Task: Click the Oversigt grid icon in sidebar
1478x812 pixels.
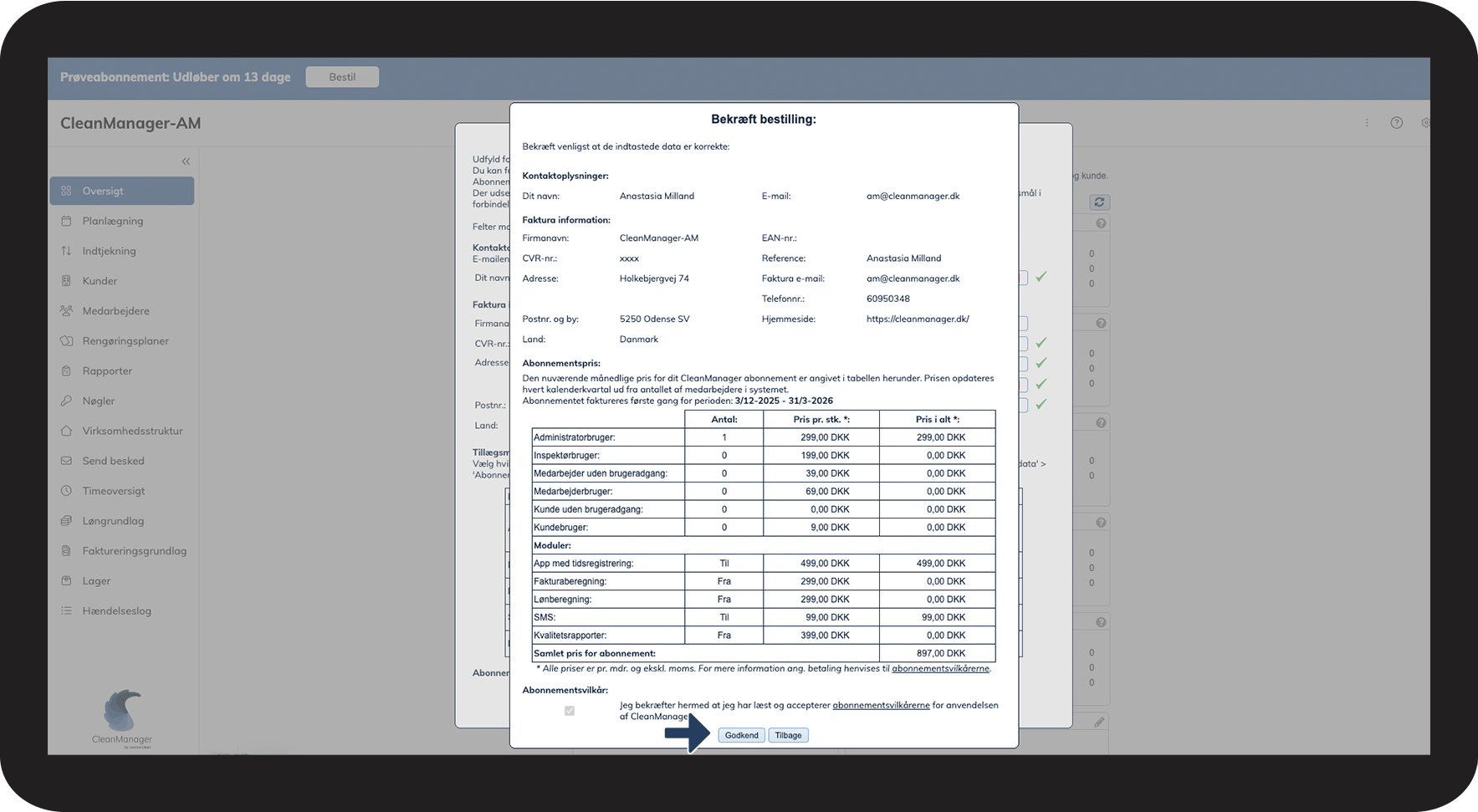Action: tap(66, 191)
